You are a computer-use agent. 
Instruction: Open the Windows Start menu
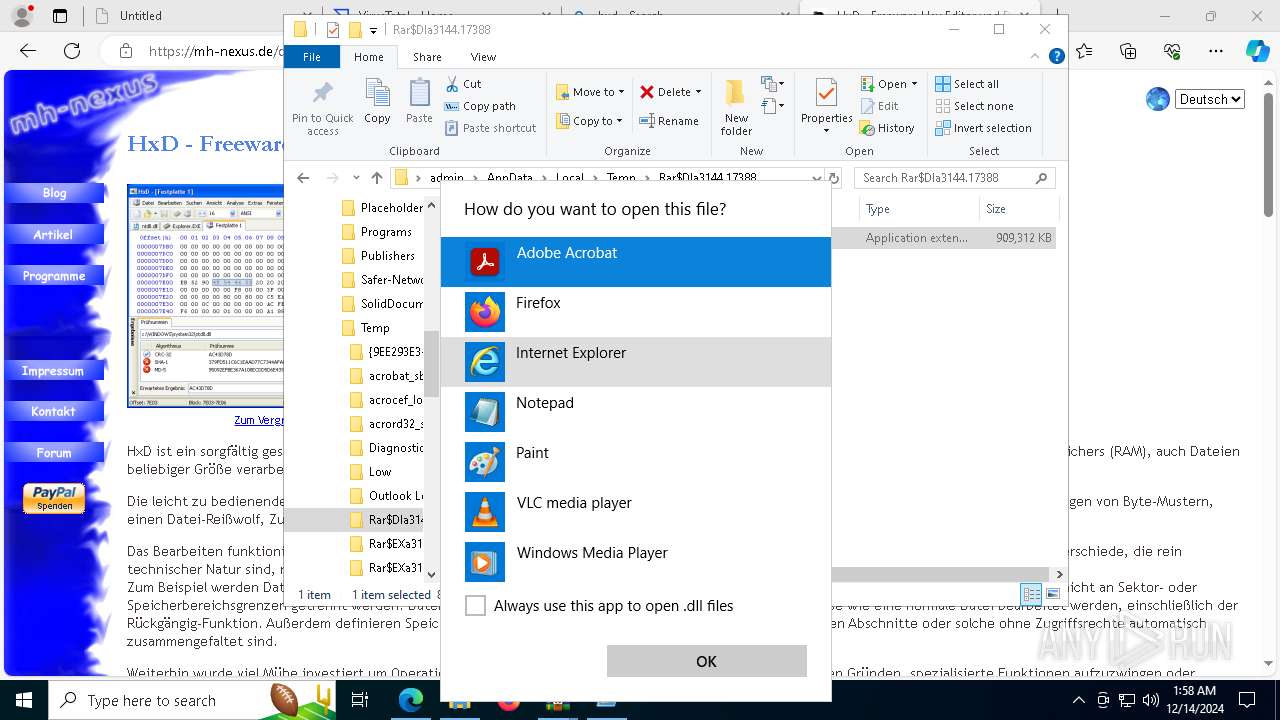click(24, 700)
